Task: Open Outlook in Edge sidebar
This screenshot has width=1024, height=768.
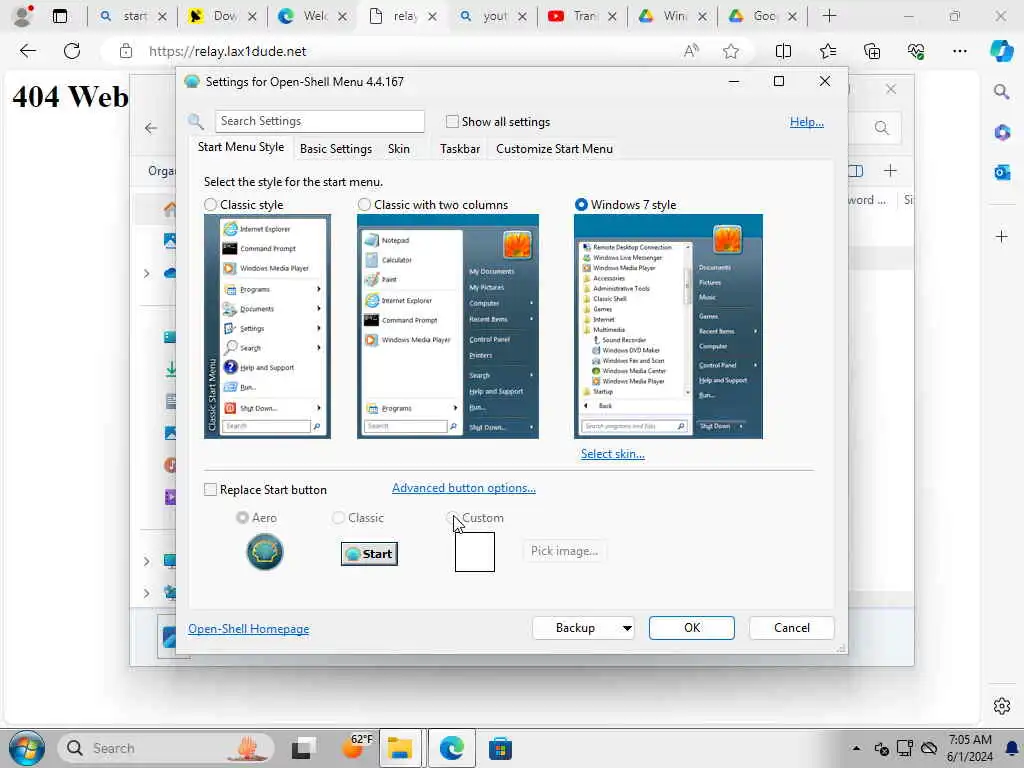Action: pos(1001,172)
